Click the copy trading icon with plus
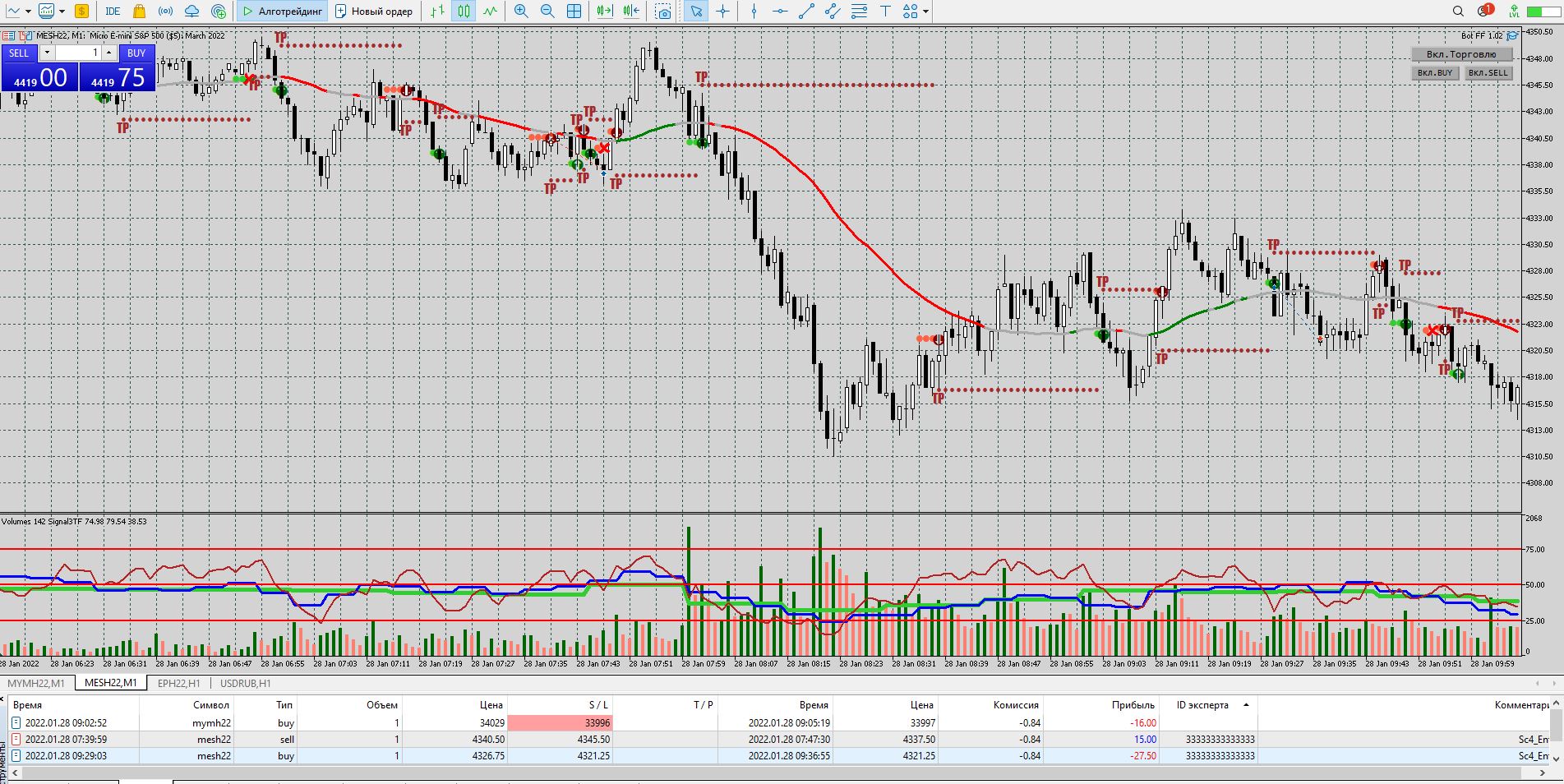The height and width of the screenshot is (784, 1564). tap(219, 12)
